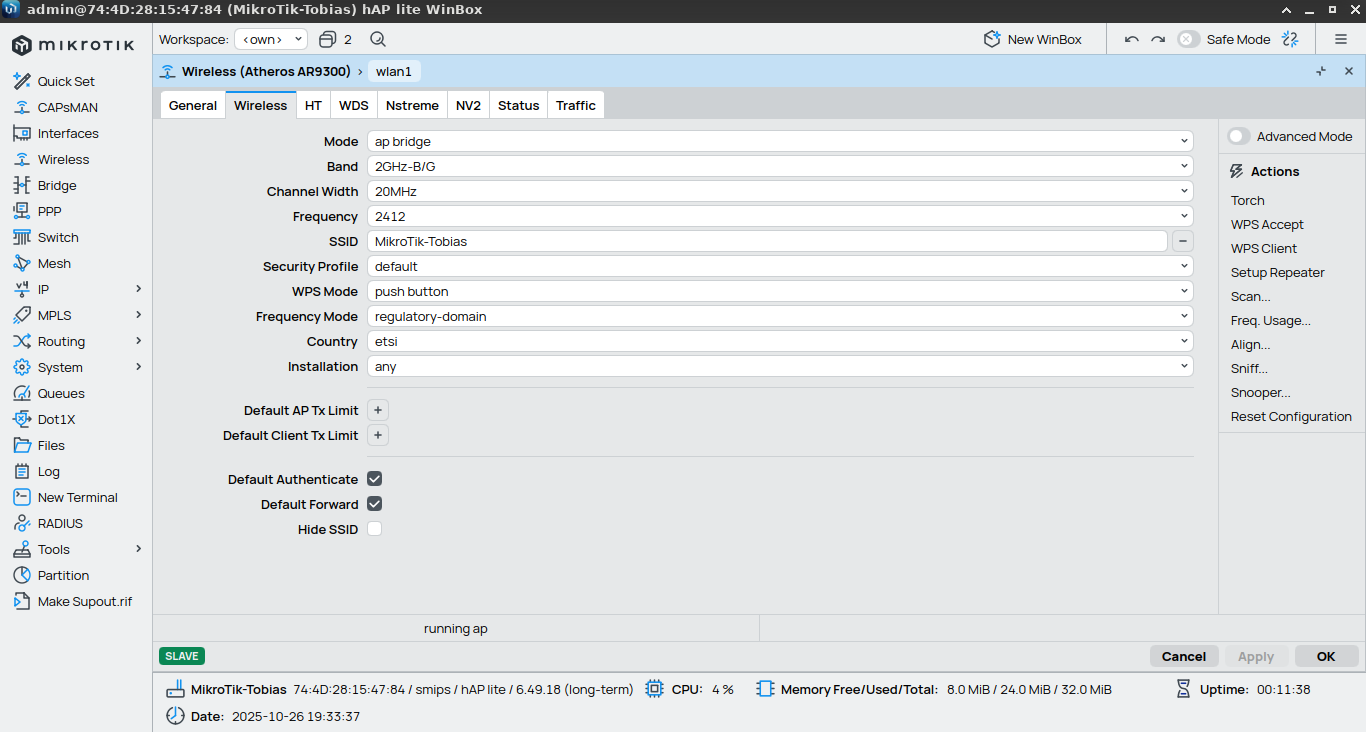Click the OK button
Screen dimensions: 1366x732
tap(1326, 656)
